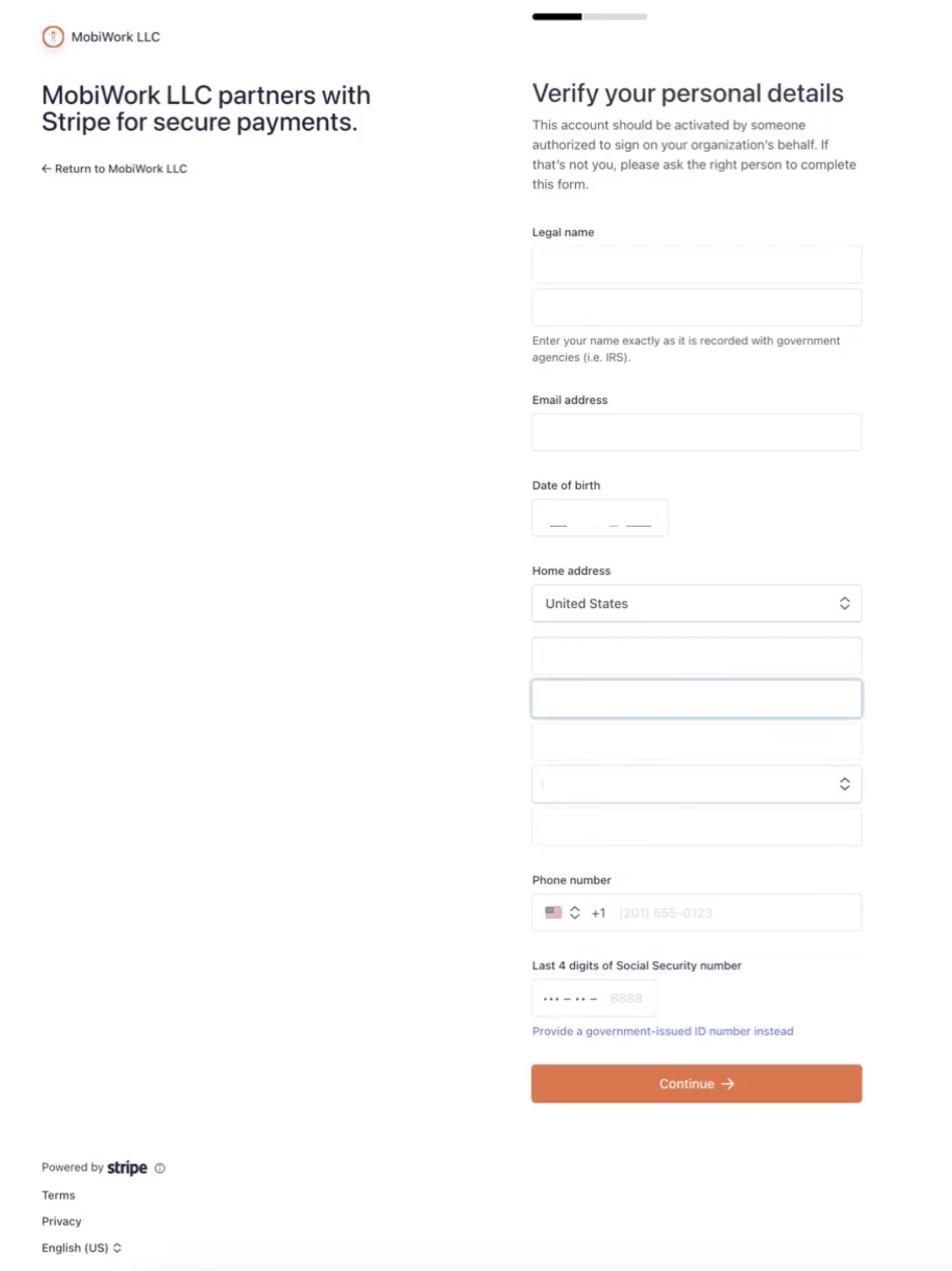Image resolution: width=952 pixels, height=1271 pixels.
Task: Provide a government-issued ID number instead
Action: 662,1031
